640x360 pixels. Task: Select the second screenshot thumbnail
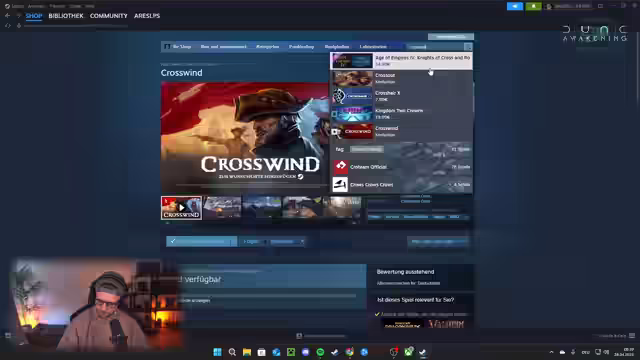pos(222,208)
